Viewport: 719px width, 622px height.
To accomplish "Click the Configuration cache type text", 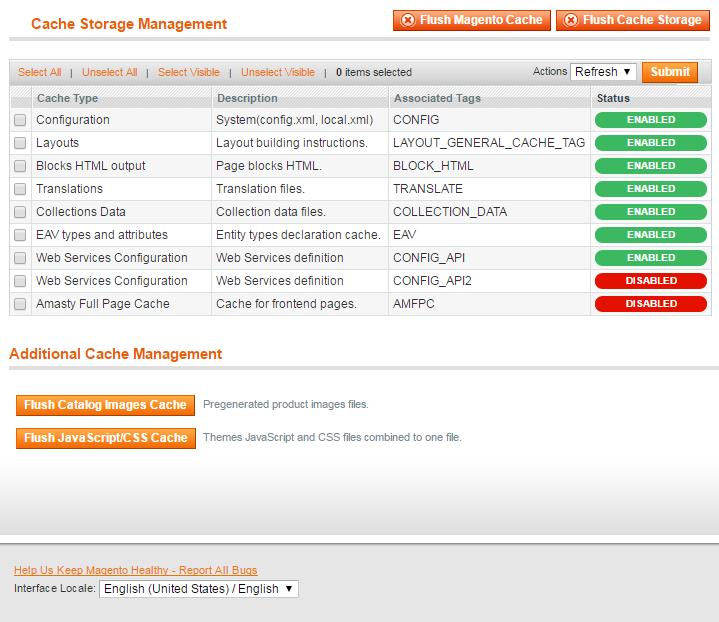I will tap(73, 120).
